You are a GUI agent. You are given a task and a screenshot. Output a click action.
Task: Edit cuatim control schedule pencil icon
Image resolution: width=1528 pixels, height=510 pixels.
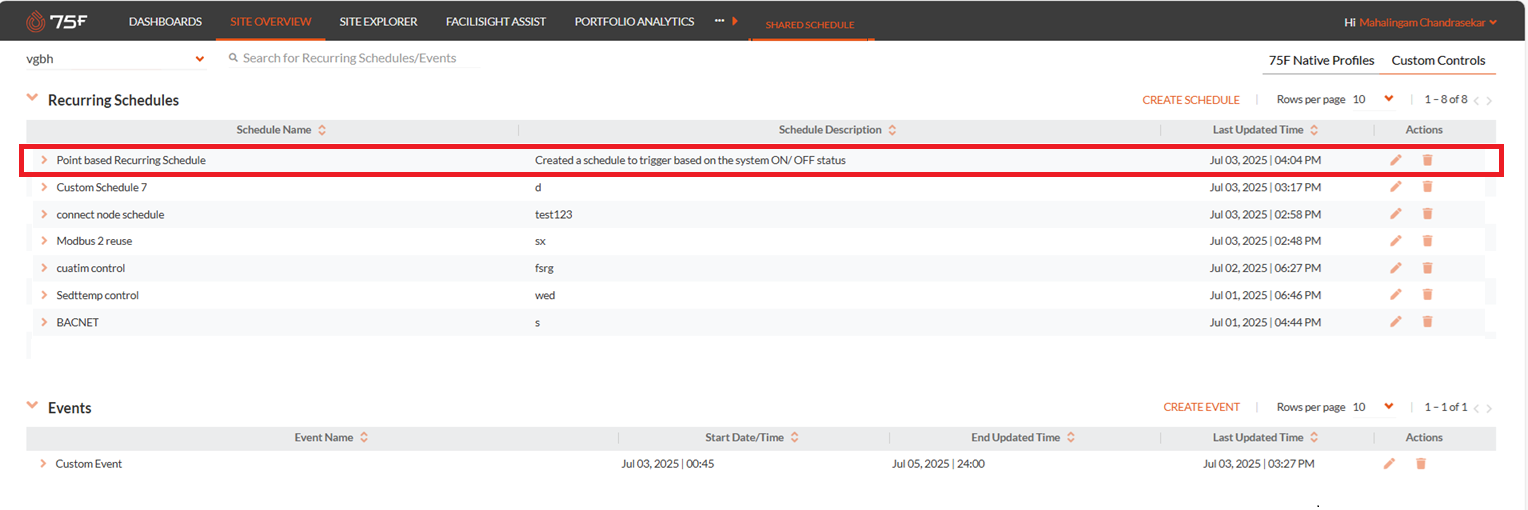pyautogui.click(x=1396, y=268)
